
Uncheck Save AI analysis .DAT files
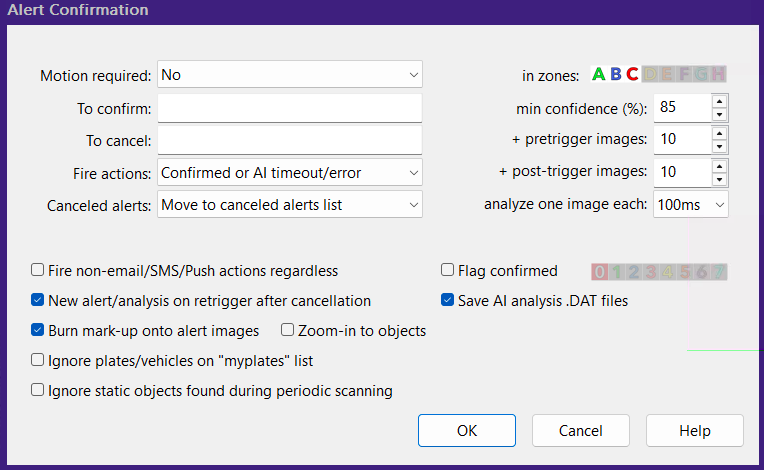tap(448, 300)
